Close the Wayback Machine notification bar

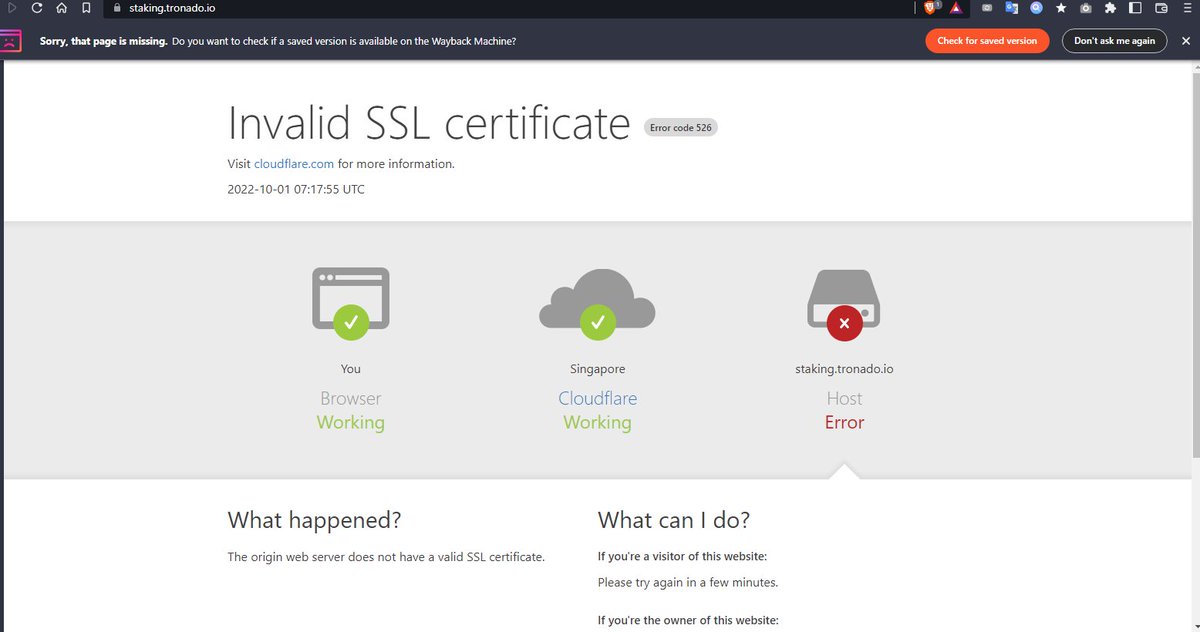pos(1187,41)
